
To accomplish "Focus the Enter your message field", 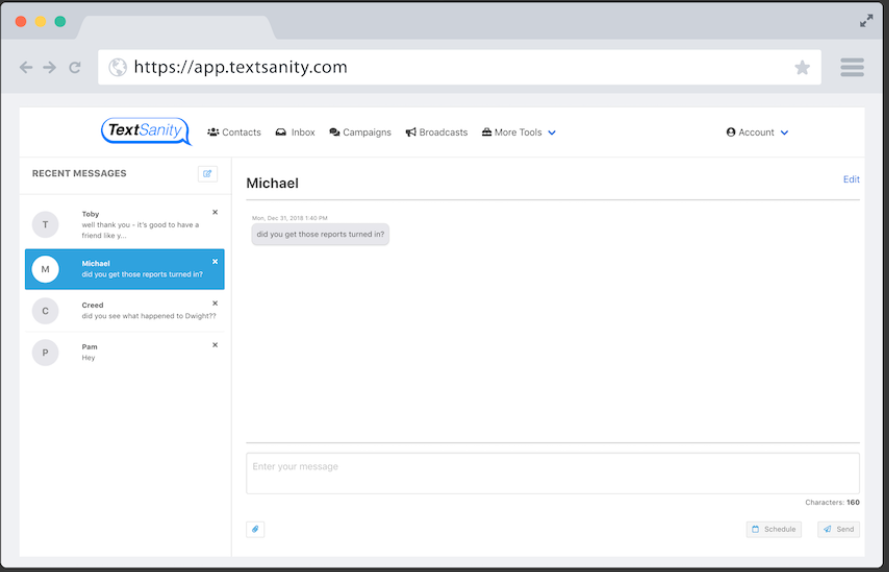I will point(553,473).
